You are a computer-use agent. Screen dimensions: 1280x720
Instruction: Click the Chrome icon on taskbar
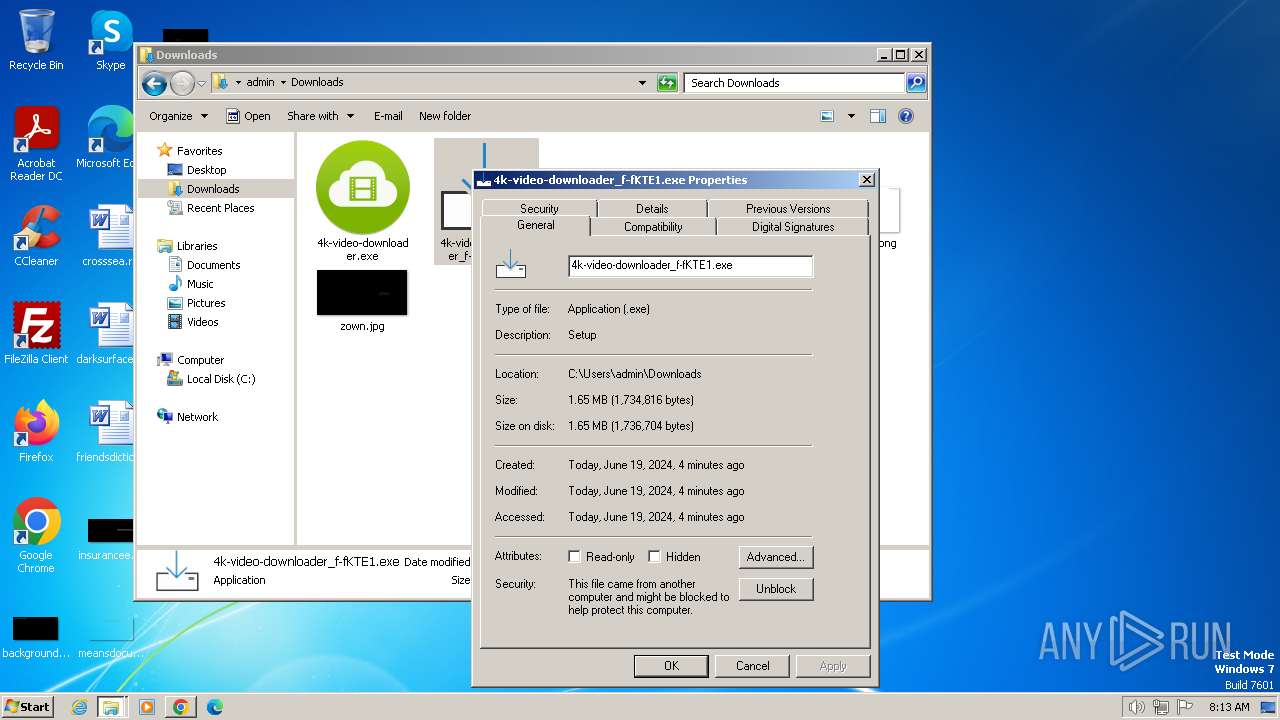coord(181,707)
